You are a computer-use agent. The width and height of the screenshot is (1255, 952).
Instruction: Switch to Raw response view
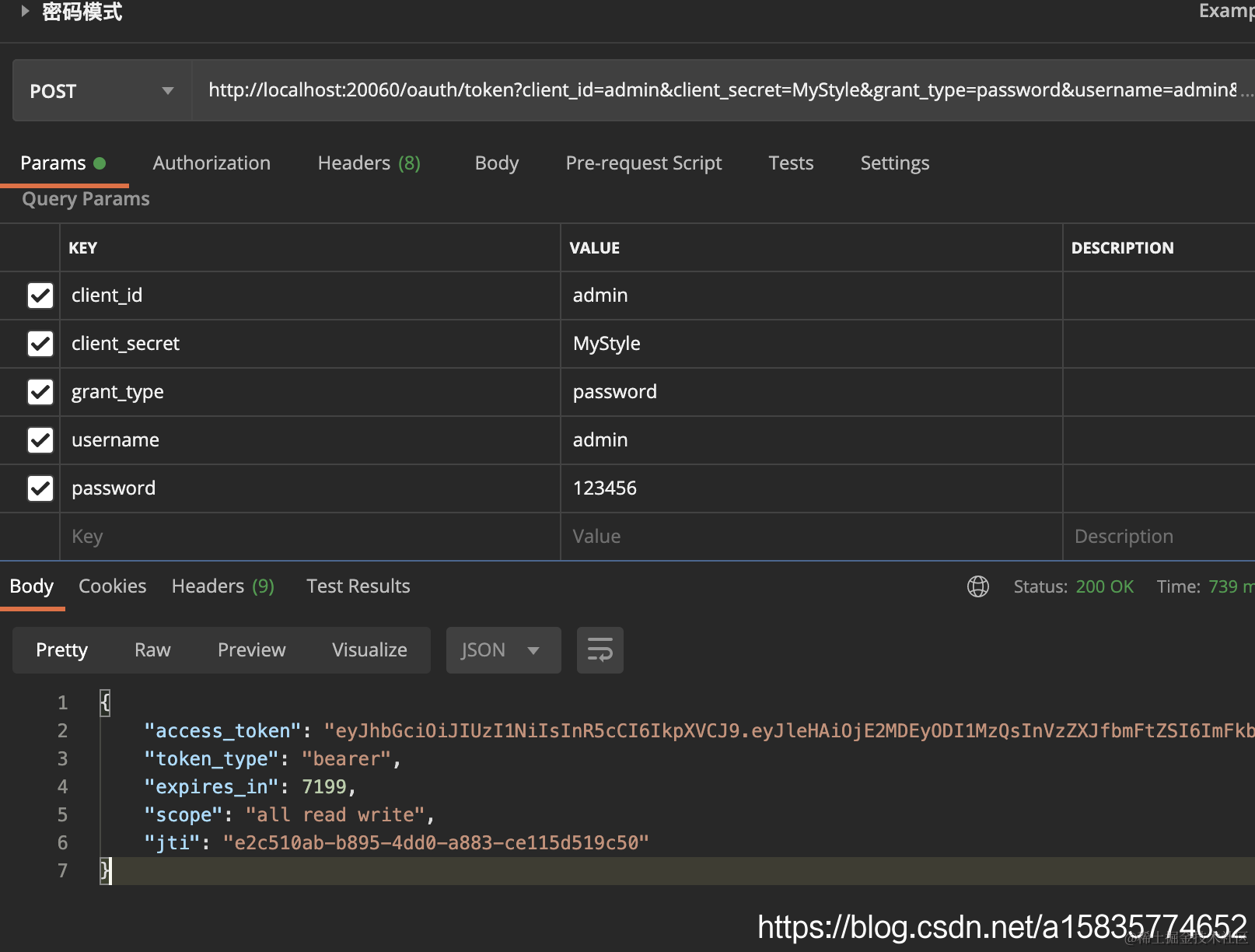tap(152, 650)
